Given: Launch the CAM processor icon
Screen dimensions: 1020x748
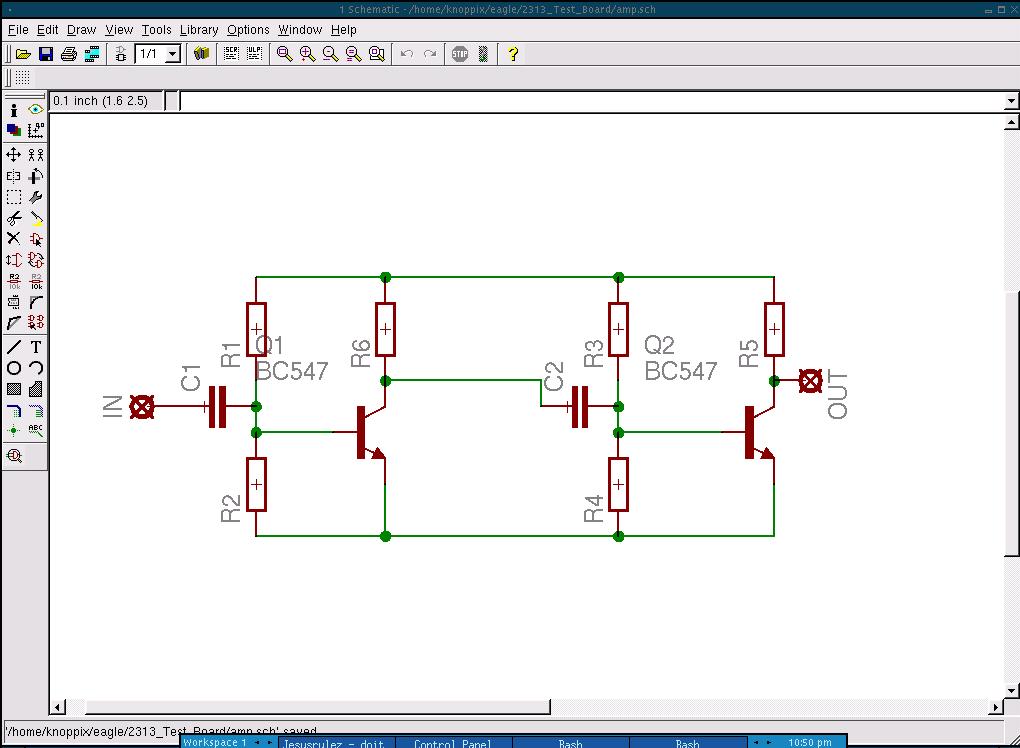Looking at the screenshot, I should click(x=92, y=54).
